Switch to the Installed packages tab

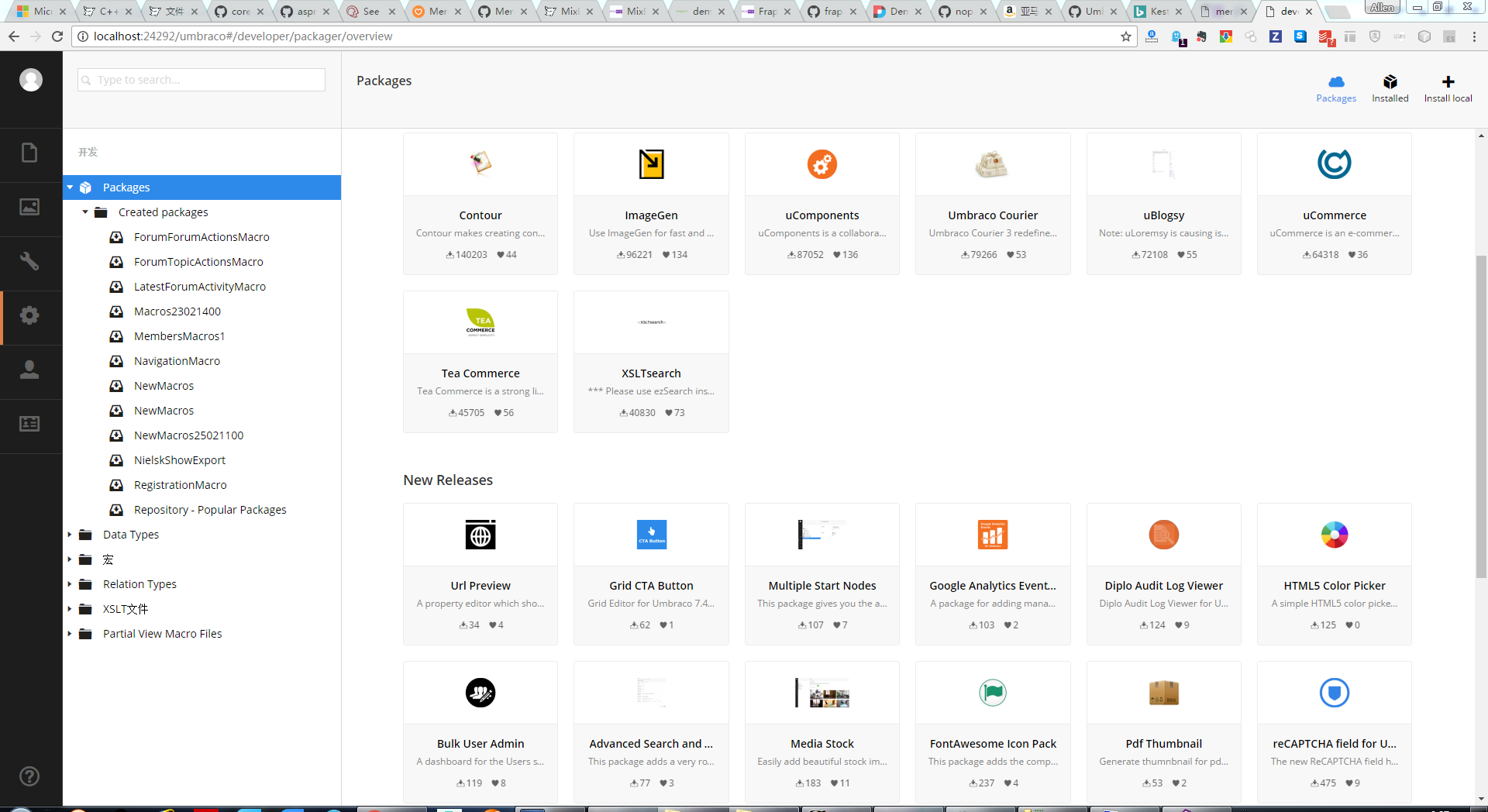[x=1390, y=88]
